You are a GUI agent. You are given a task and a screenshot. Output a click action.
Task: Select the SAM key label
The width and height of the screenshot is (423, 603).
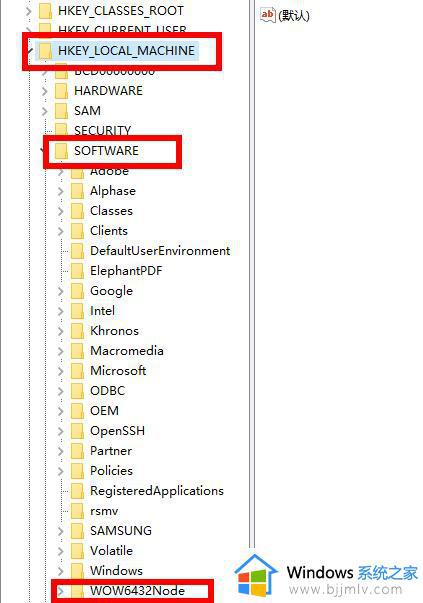87,111
